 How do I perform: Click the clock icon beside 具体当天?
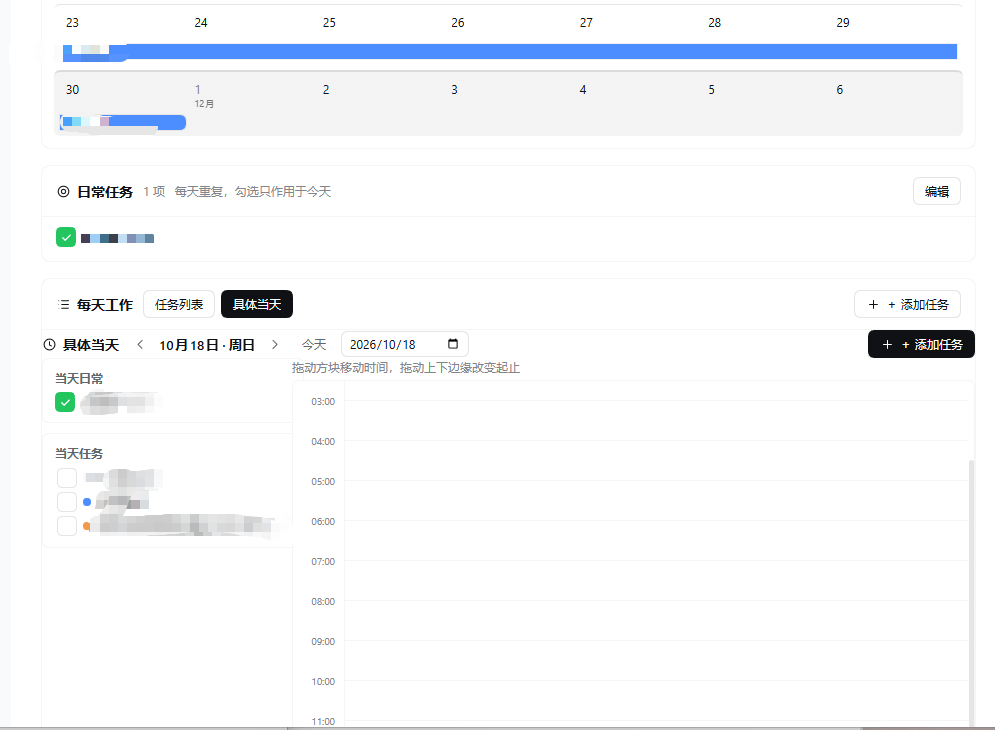49,345
